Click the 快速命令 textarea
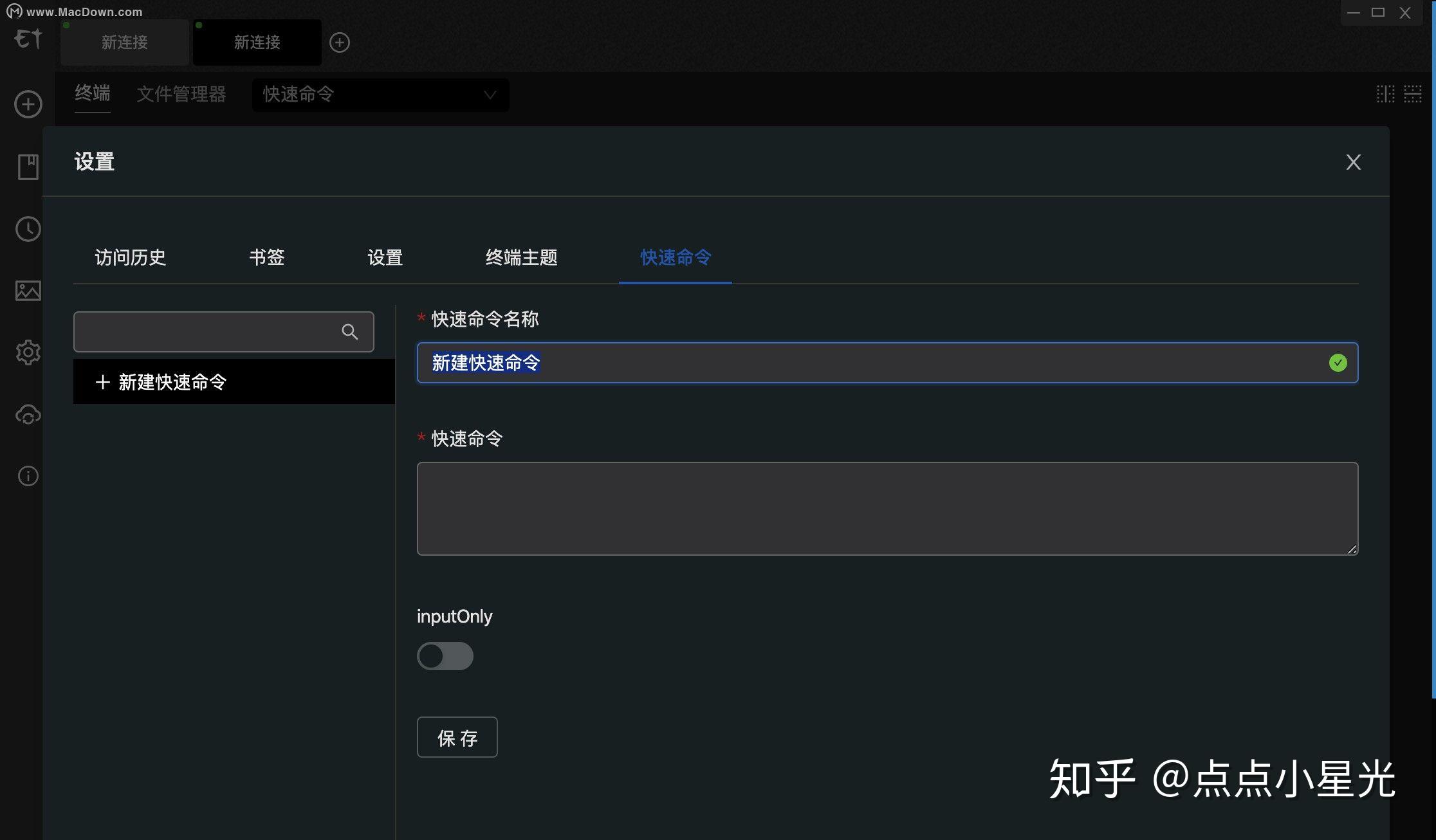This screenshot has height=840, width=1436. 888,509
